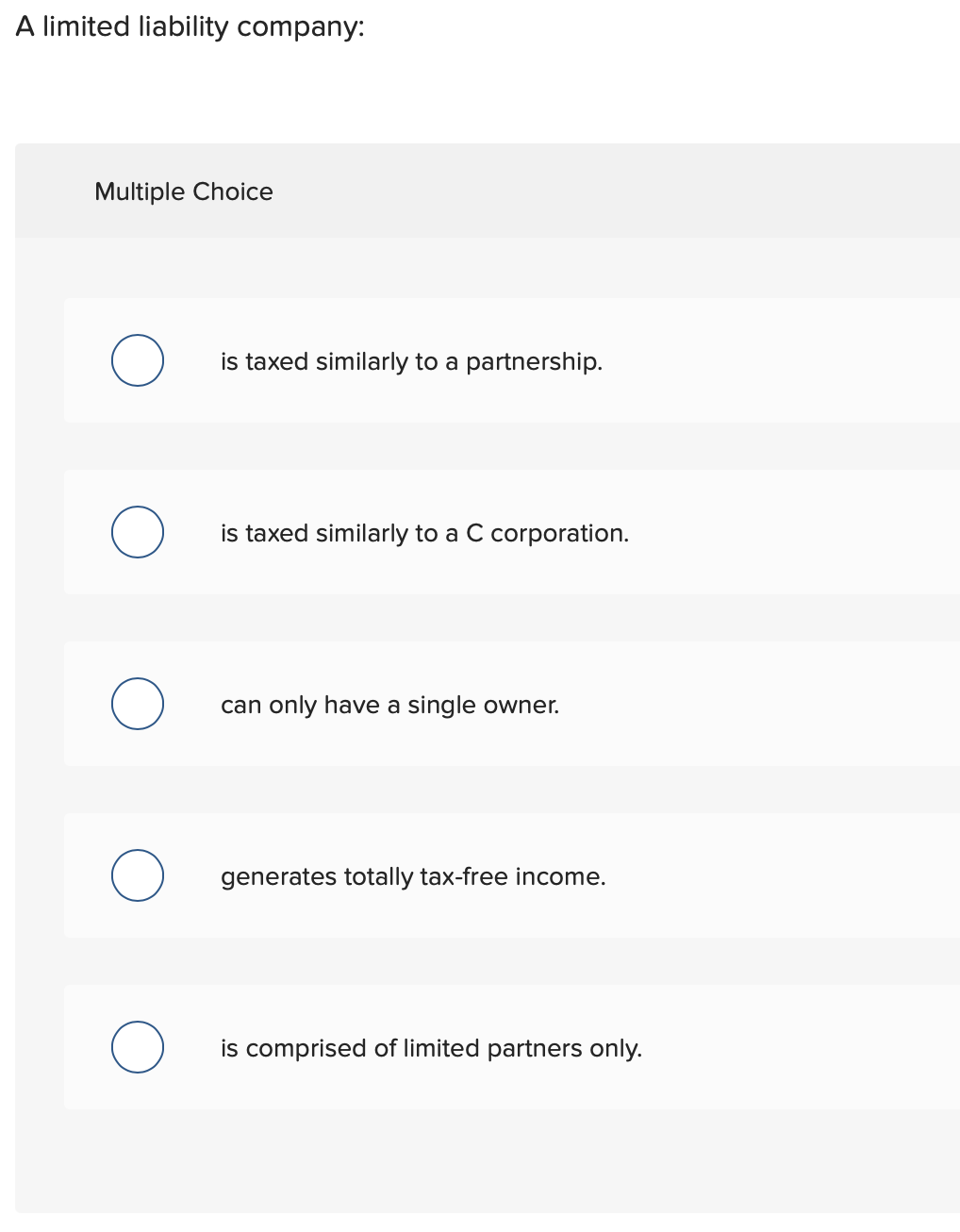Click the word 'company' in the question
The width and height of the screenshot is (960, 1232).
click(x=300, y=27)
